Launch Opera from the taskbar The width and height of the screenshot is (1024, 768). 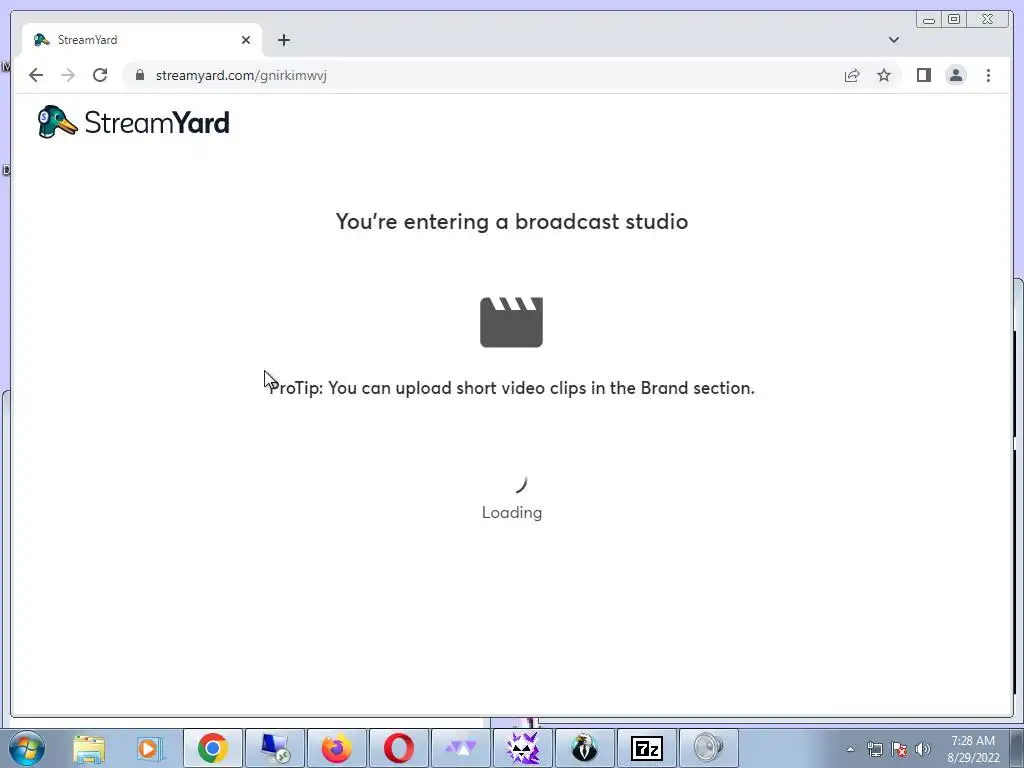(399, 748)
